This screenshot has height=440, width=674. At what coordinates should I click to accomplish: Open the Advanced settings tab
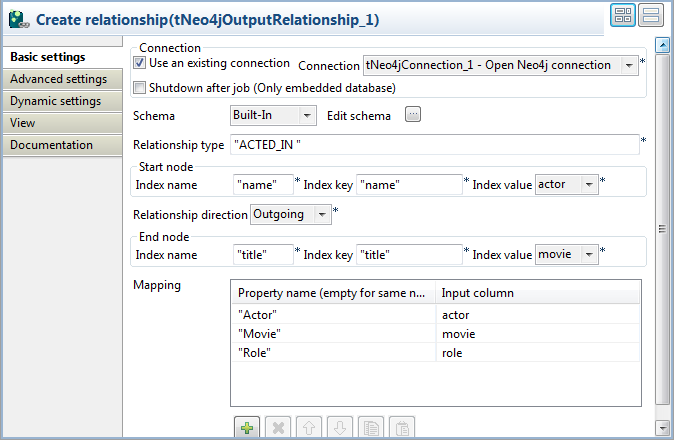pyautogui.click(x=58, y=79)
